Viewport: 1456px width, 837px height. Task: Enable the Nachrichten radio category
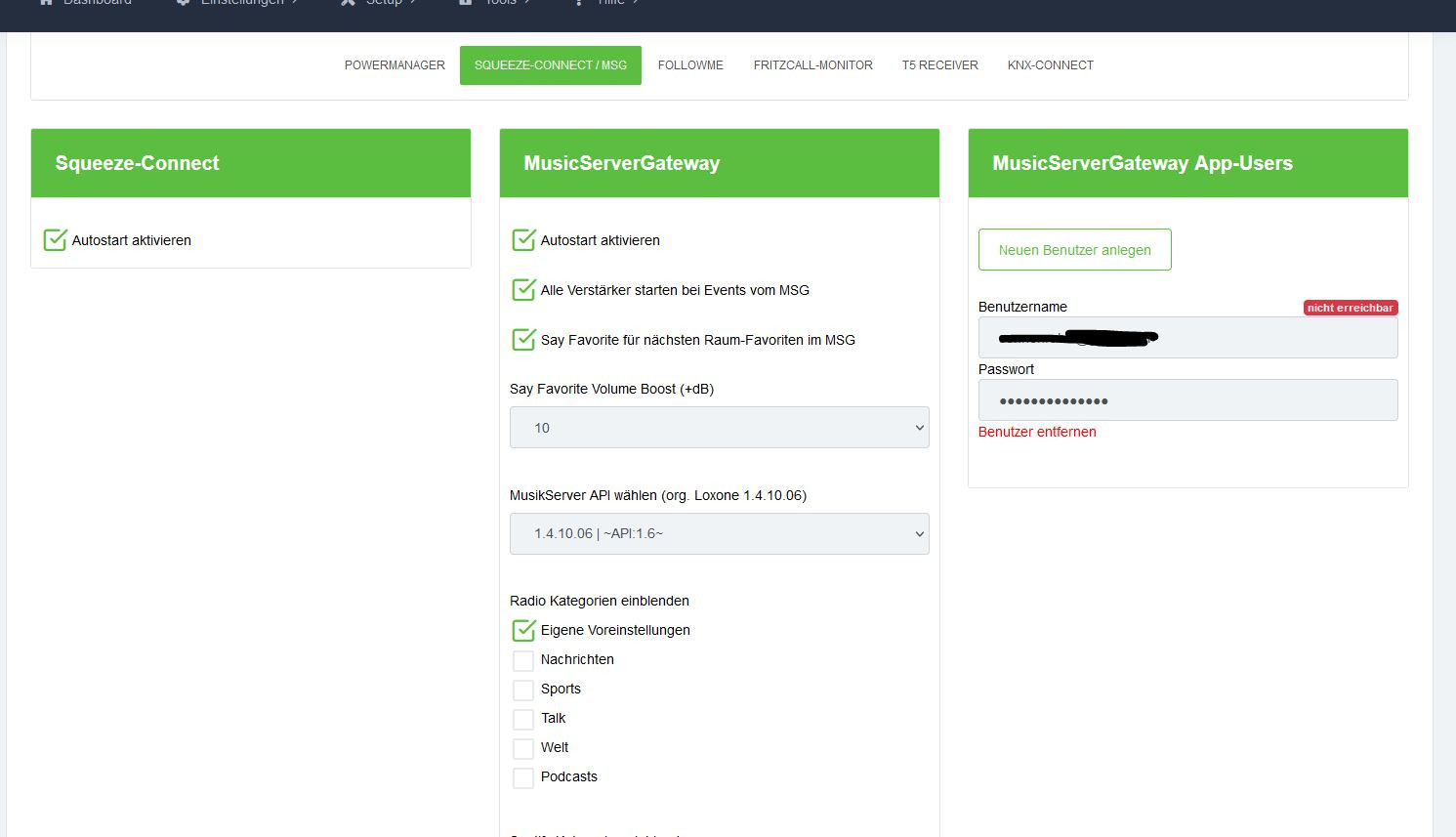[523, 660]
